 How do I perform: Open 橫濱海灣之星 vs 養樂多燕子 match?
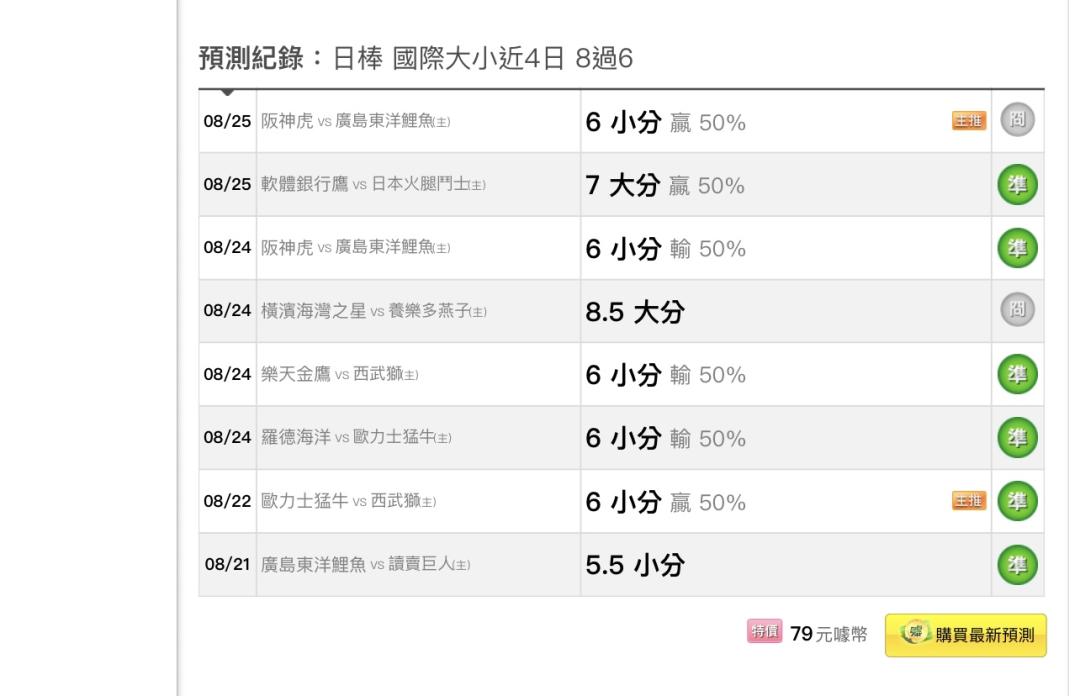coord(374,311)
